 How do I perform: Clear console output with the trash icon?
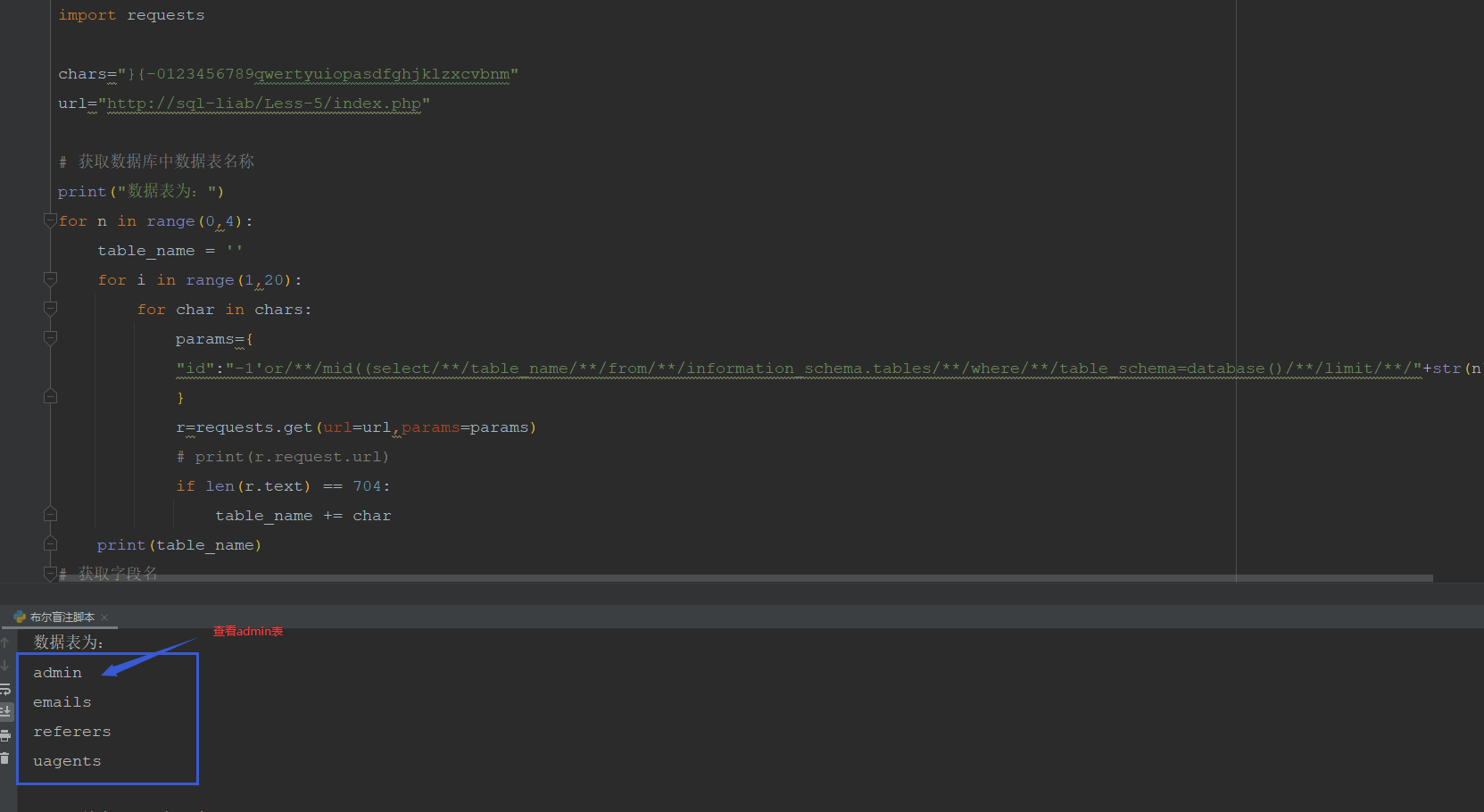pos(4,758)
